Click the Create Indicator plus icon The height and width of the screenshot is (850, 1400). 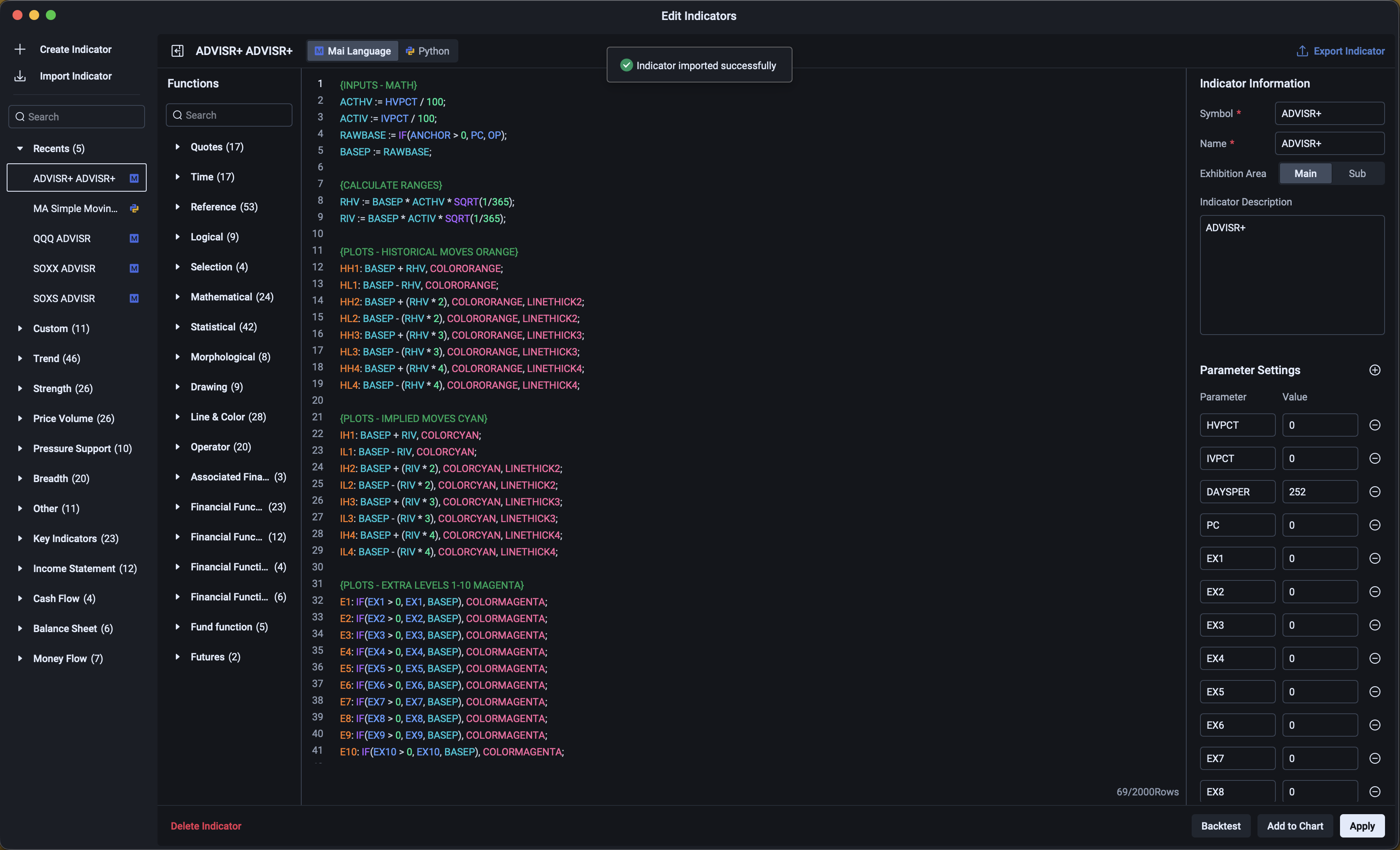[x=20, y=50]
